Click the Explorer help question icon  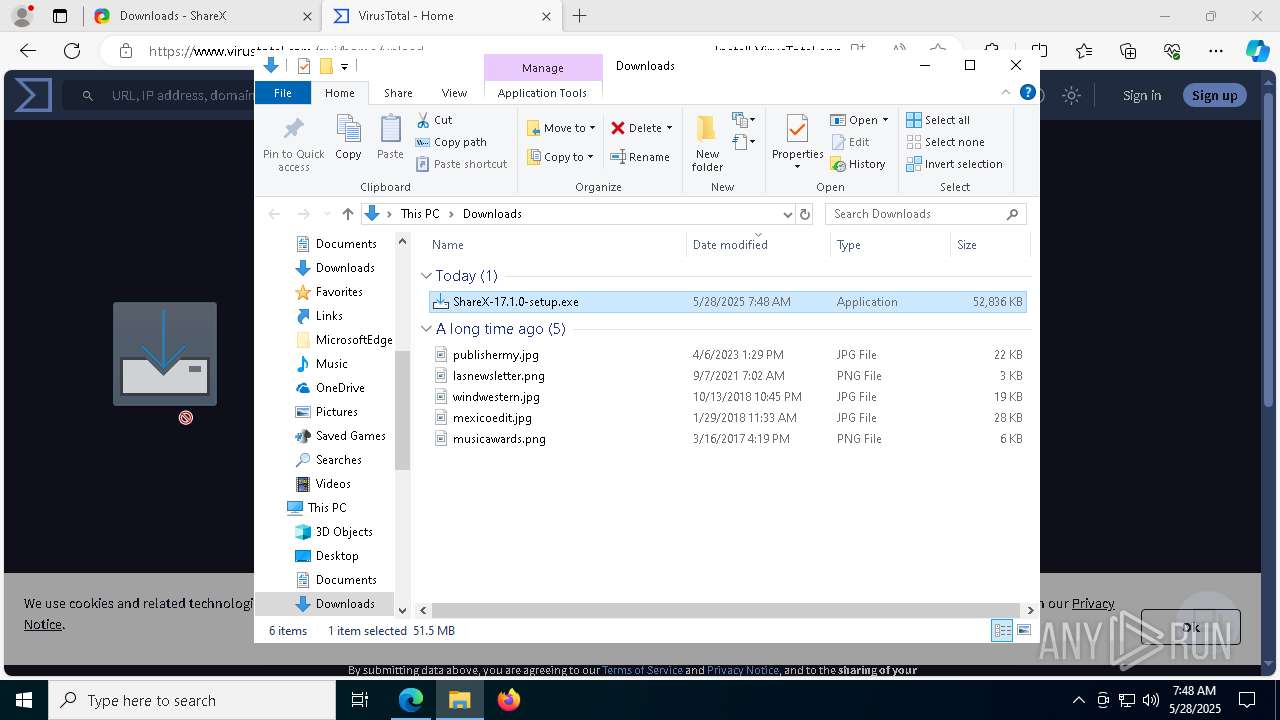pyautogui.click(x=1027, y=92)
